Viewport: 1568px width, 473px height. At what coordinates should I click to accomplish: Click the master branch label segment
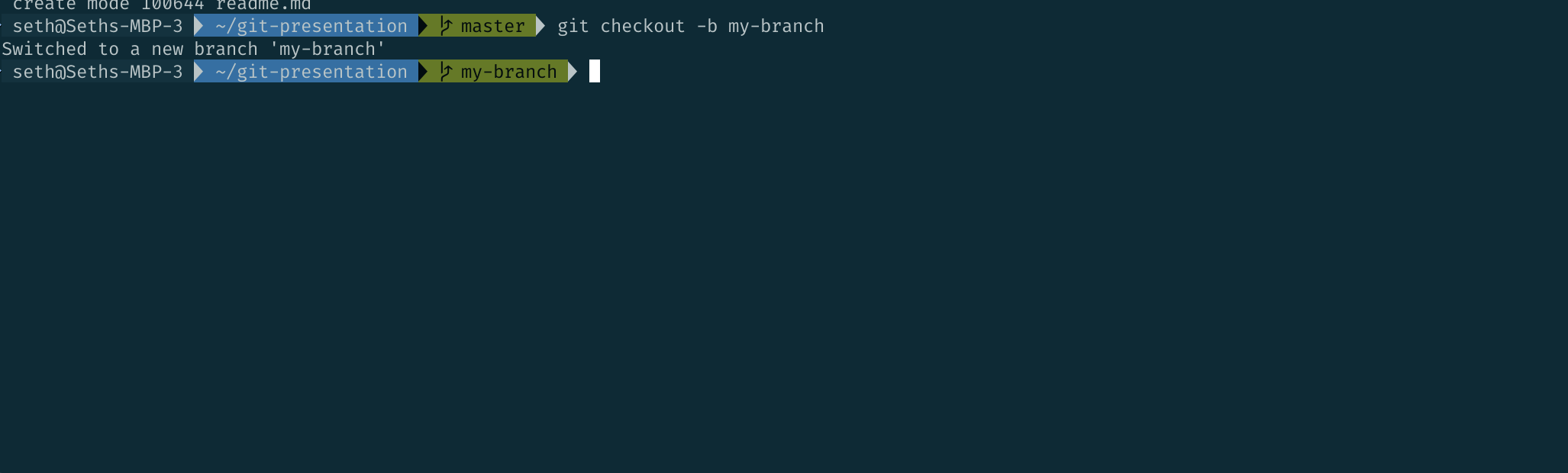click(x=493, y=26)
